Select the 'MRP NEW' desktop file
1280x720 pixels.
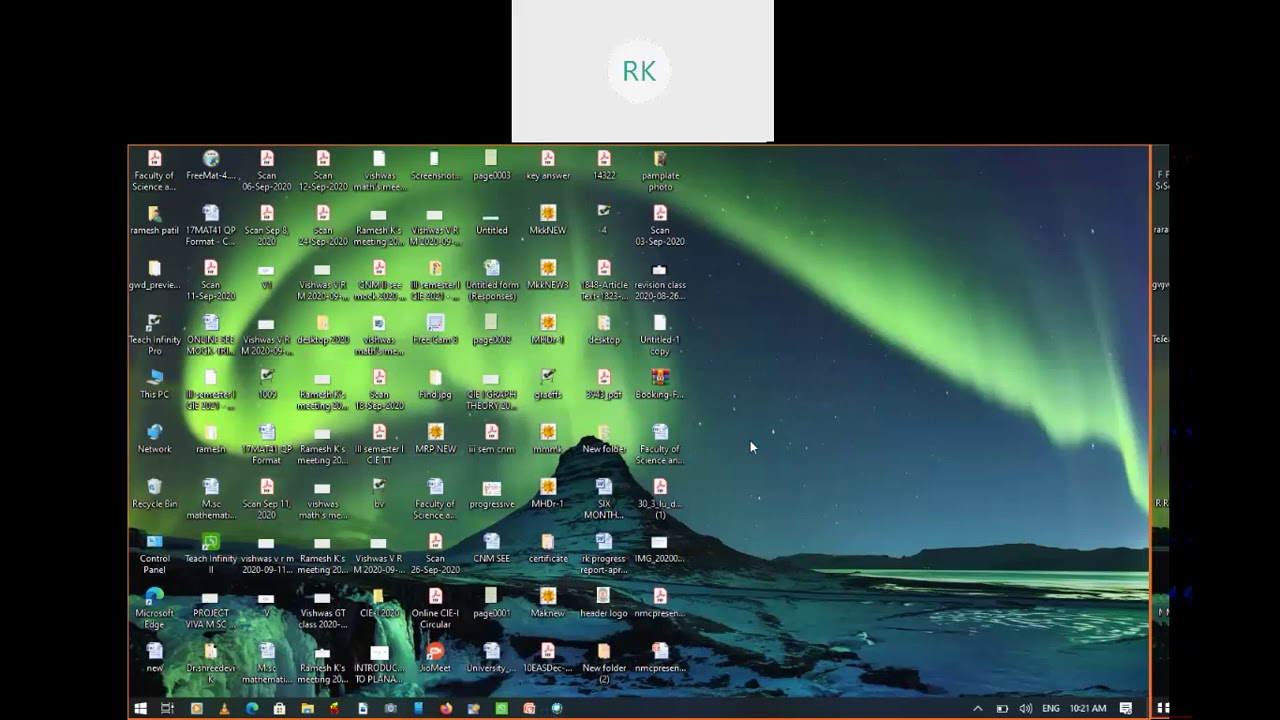[435, 439]
